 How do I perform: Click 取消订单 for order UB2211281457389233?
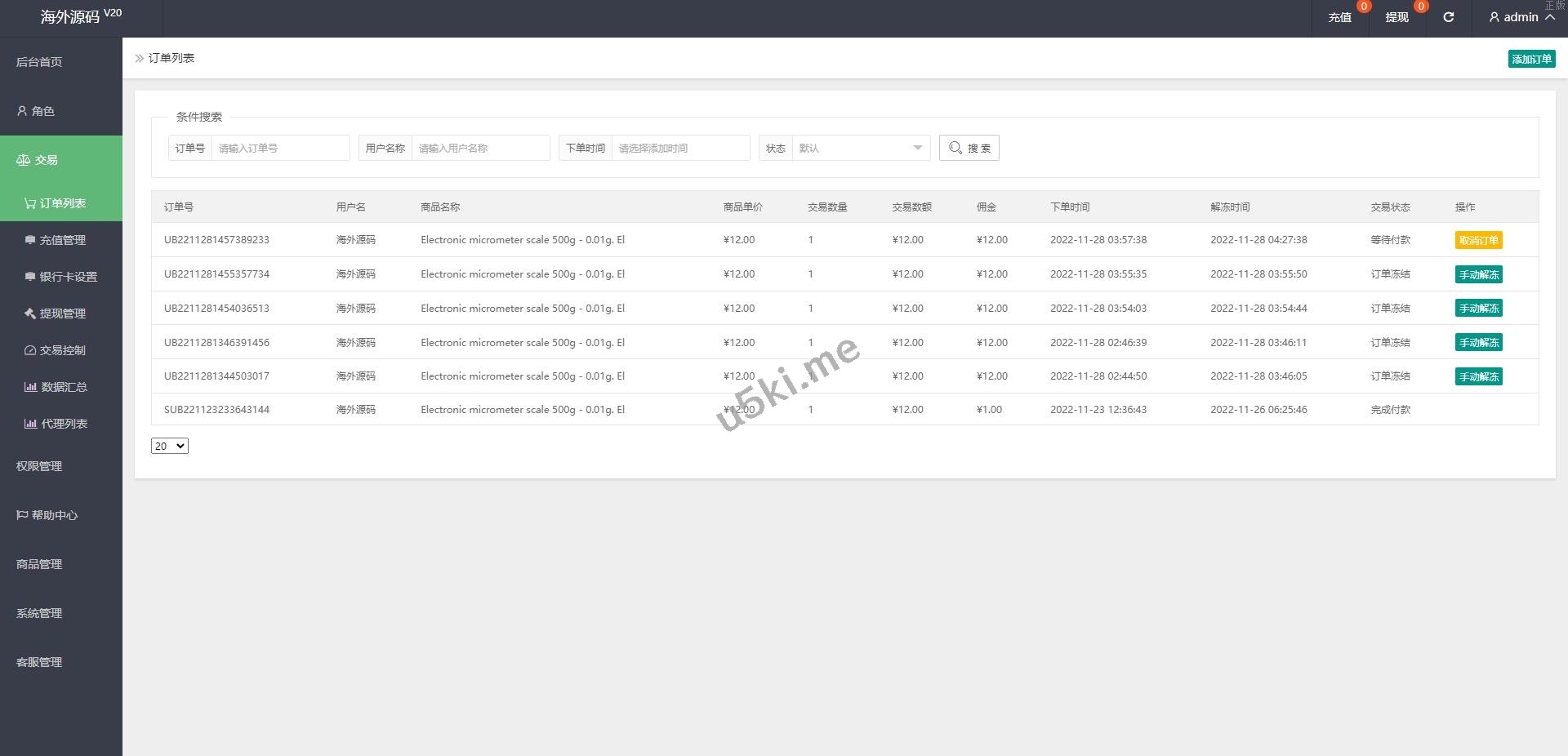tap(1478, 240)
